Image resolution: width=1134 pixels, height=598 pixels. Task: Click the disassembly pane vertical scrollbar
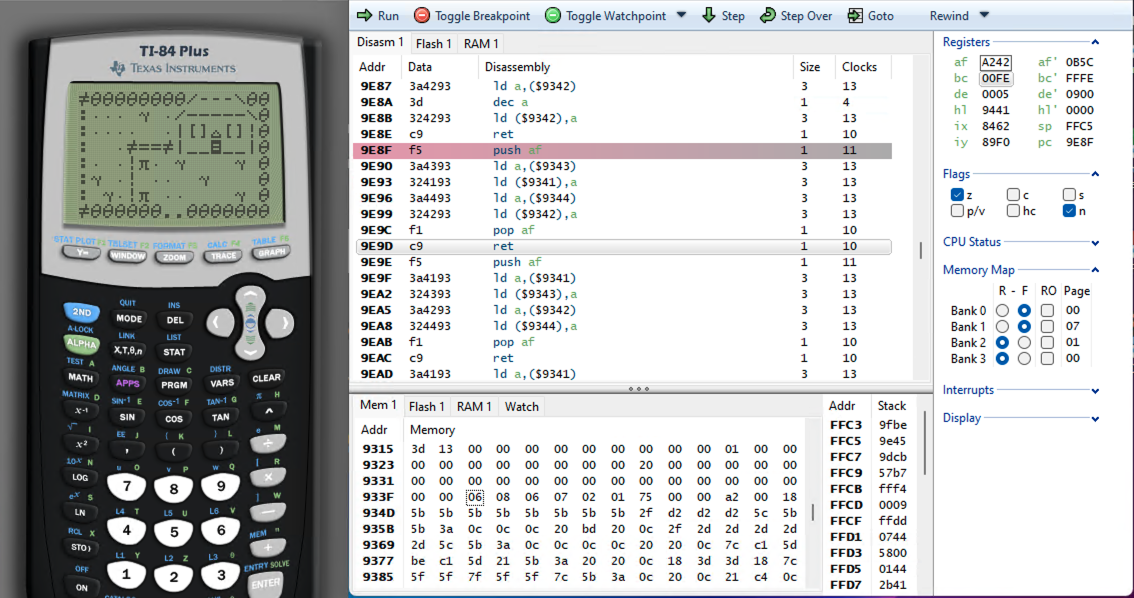(921, 251)
